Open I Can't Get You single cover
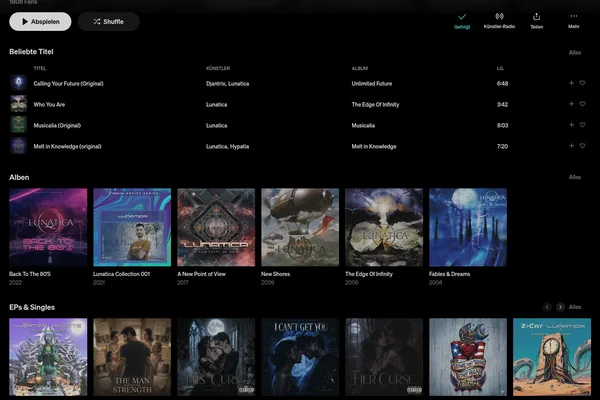Screen dimensions: 600x400 (x=300, y=357)
